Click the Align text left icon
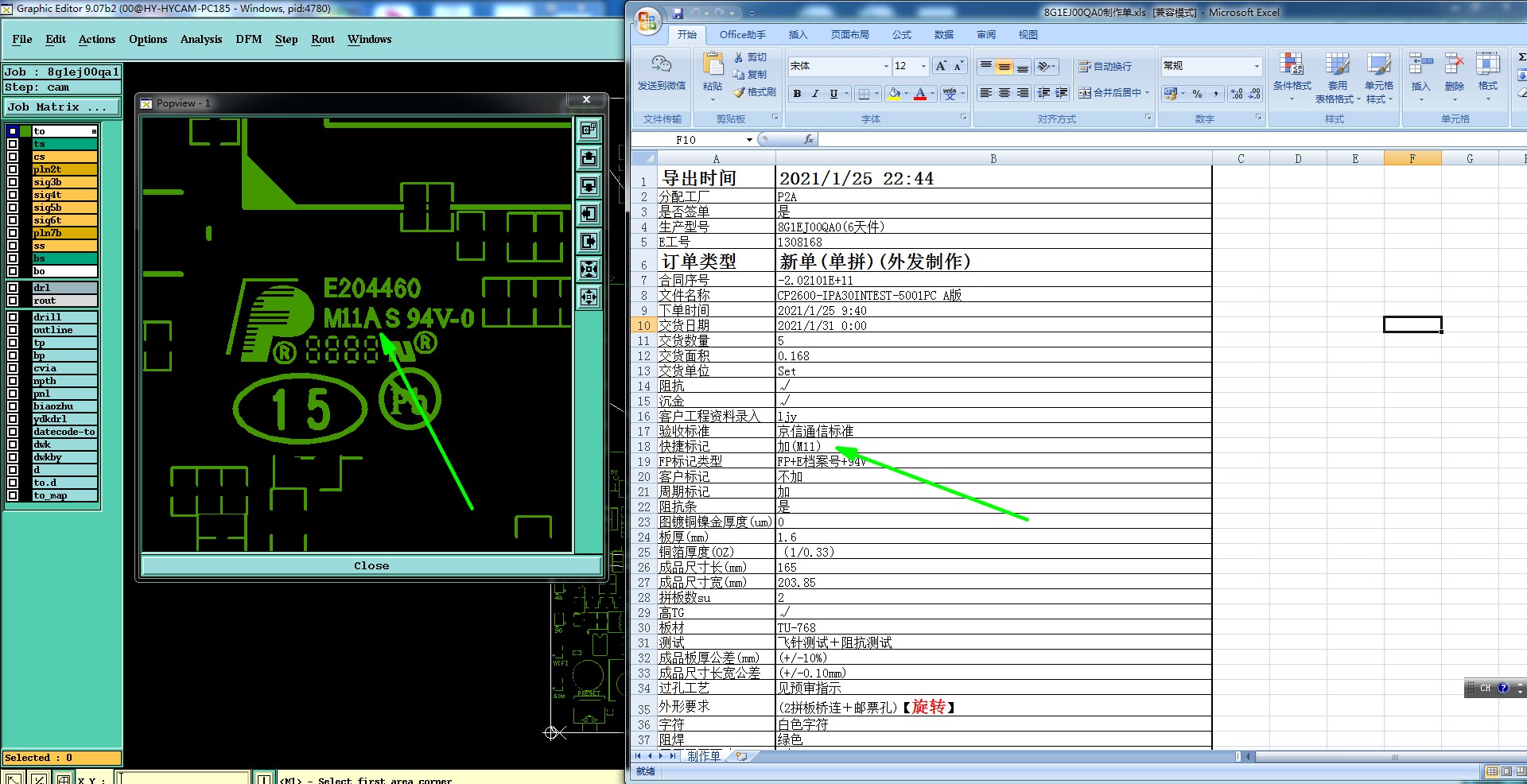The width and height of the screenshot is (1527, 784). pos(985,93)
